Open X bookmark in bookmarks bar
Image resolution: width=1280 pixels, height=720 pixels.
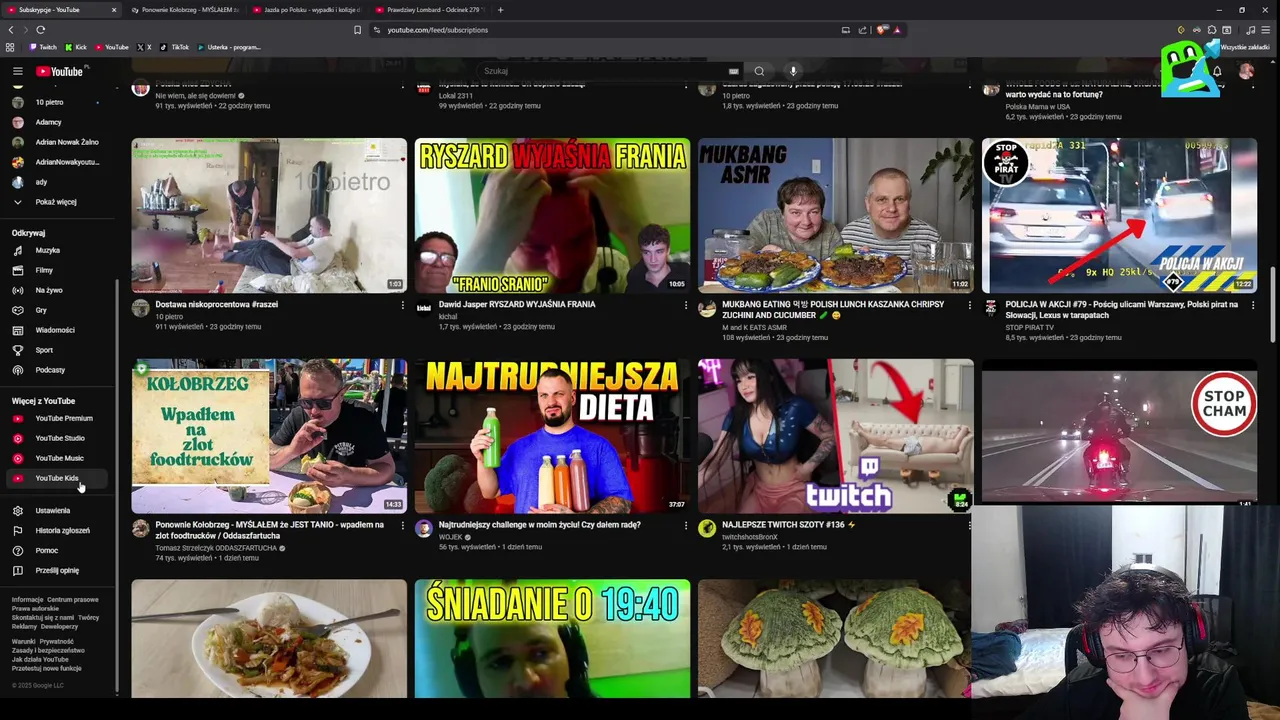(145, 47)
